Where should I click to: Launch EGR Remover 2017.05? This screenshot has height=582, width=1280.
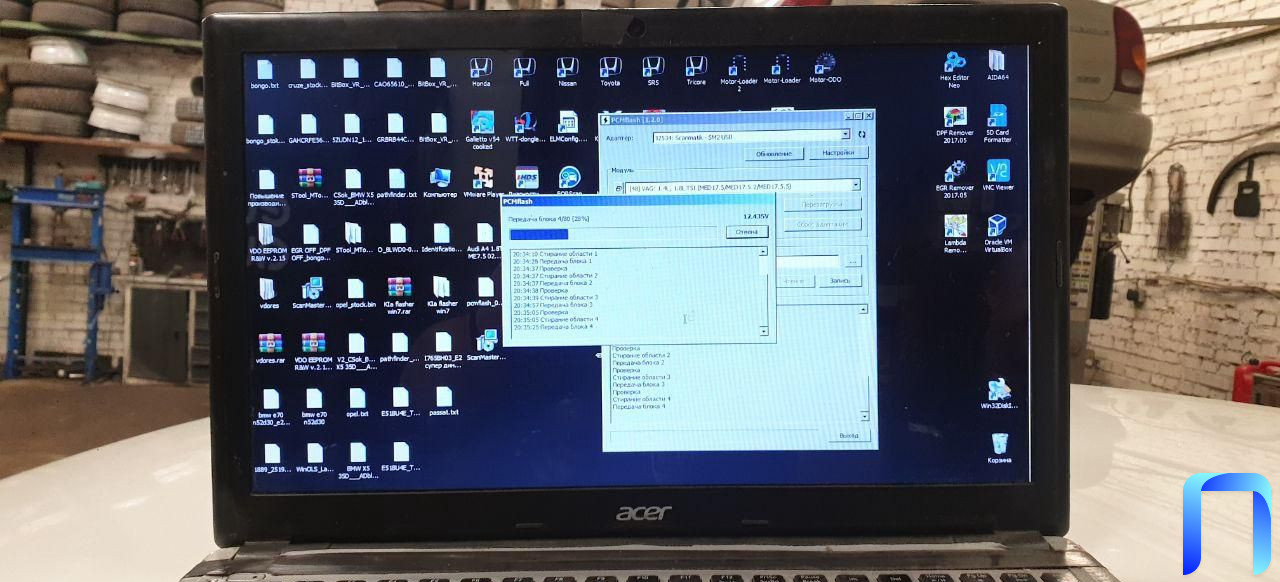(955, 179)
